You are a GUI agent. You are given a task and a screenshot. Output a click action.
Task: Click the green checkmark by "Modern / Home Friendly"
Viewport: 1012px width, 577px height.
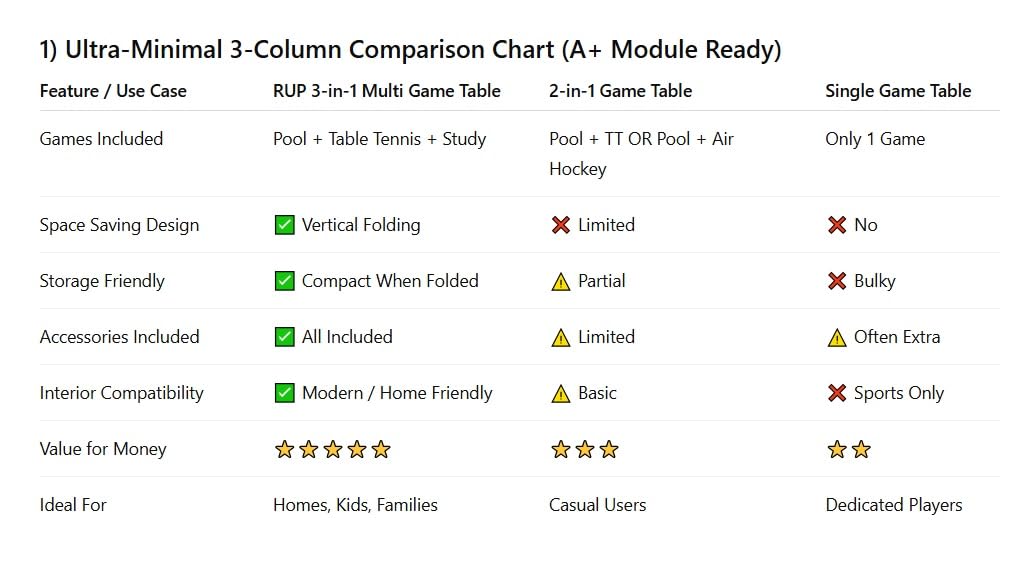pos(284,393)
